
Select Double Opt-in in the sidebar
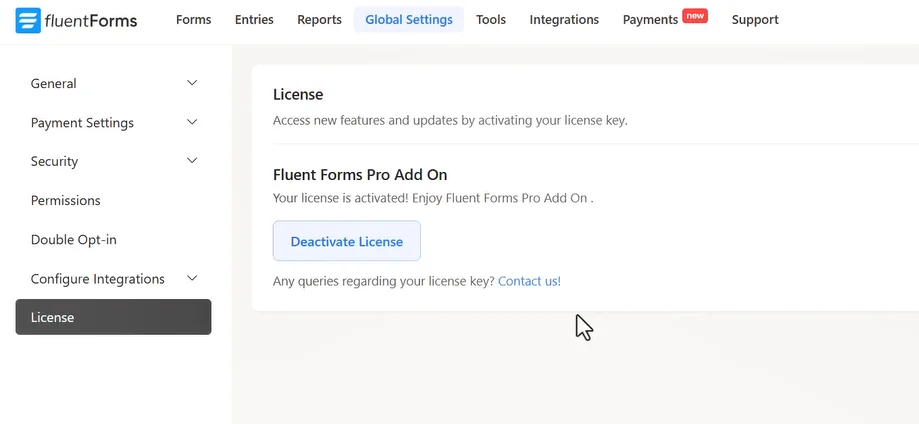tap(74, 240)
